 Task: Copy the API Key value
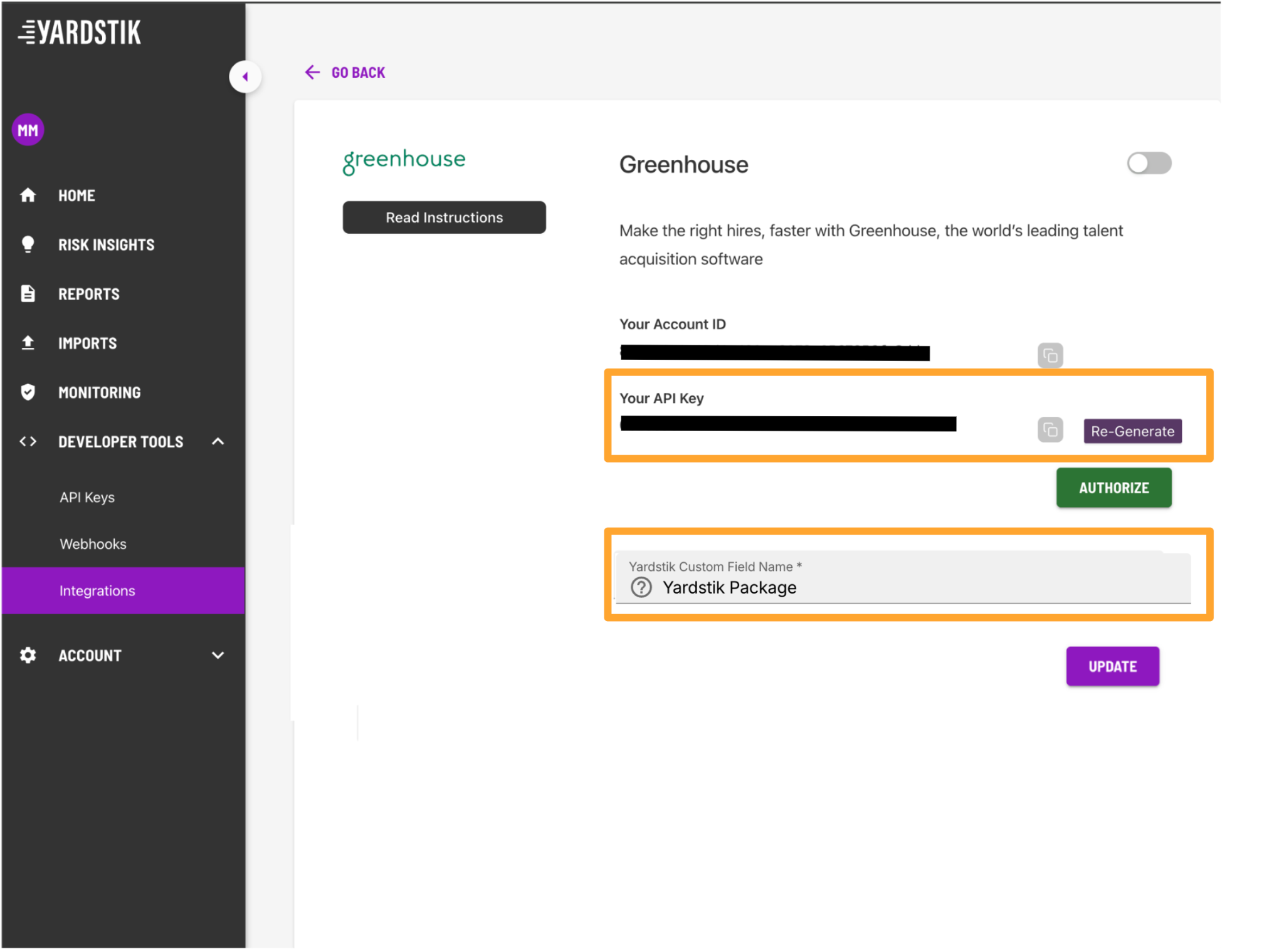1050,430
